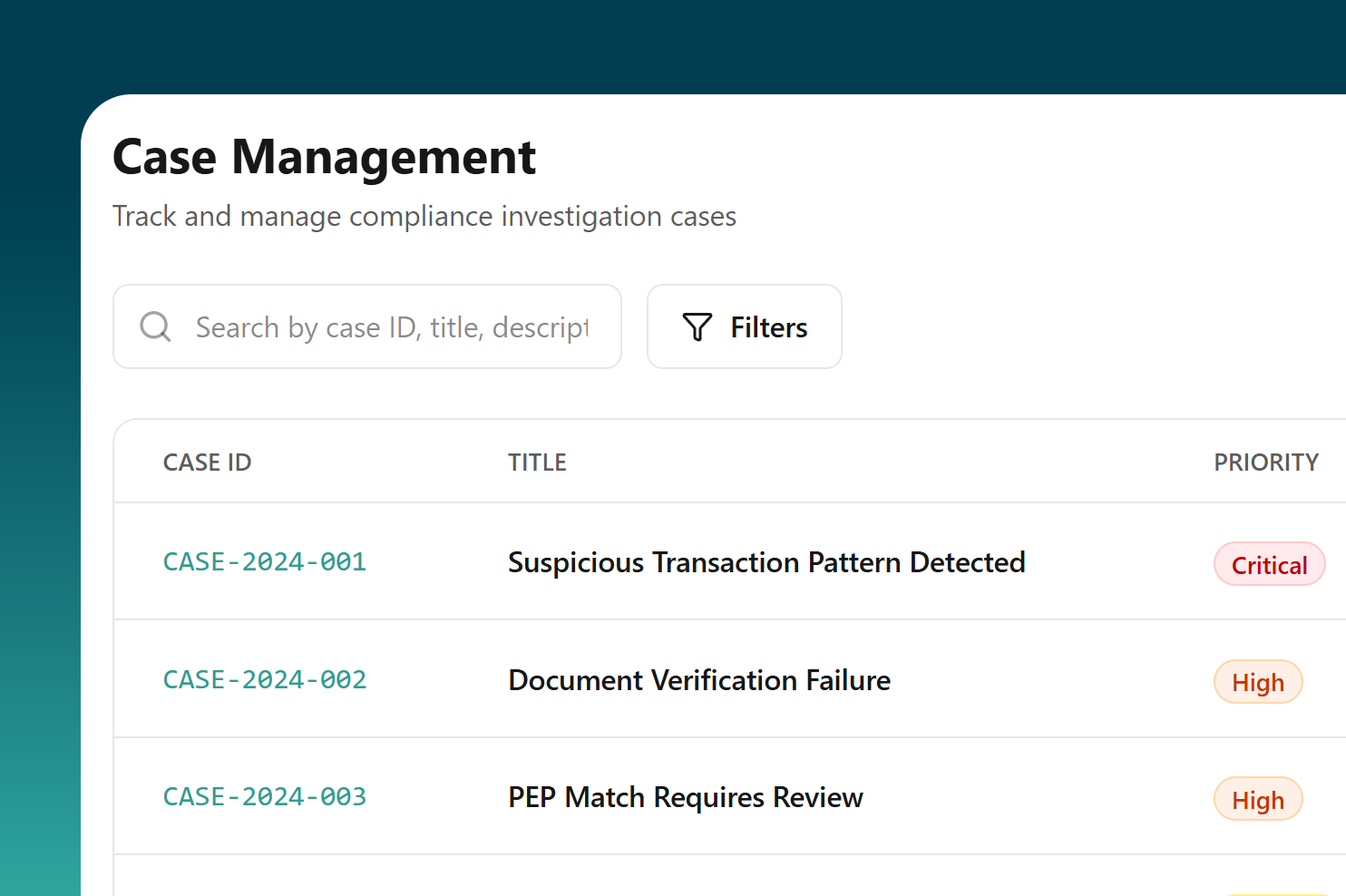
Task: Select 'Suspicious Transaction Pattern Detected' title
Action: (766, 562)
